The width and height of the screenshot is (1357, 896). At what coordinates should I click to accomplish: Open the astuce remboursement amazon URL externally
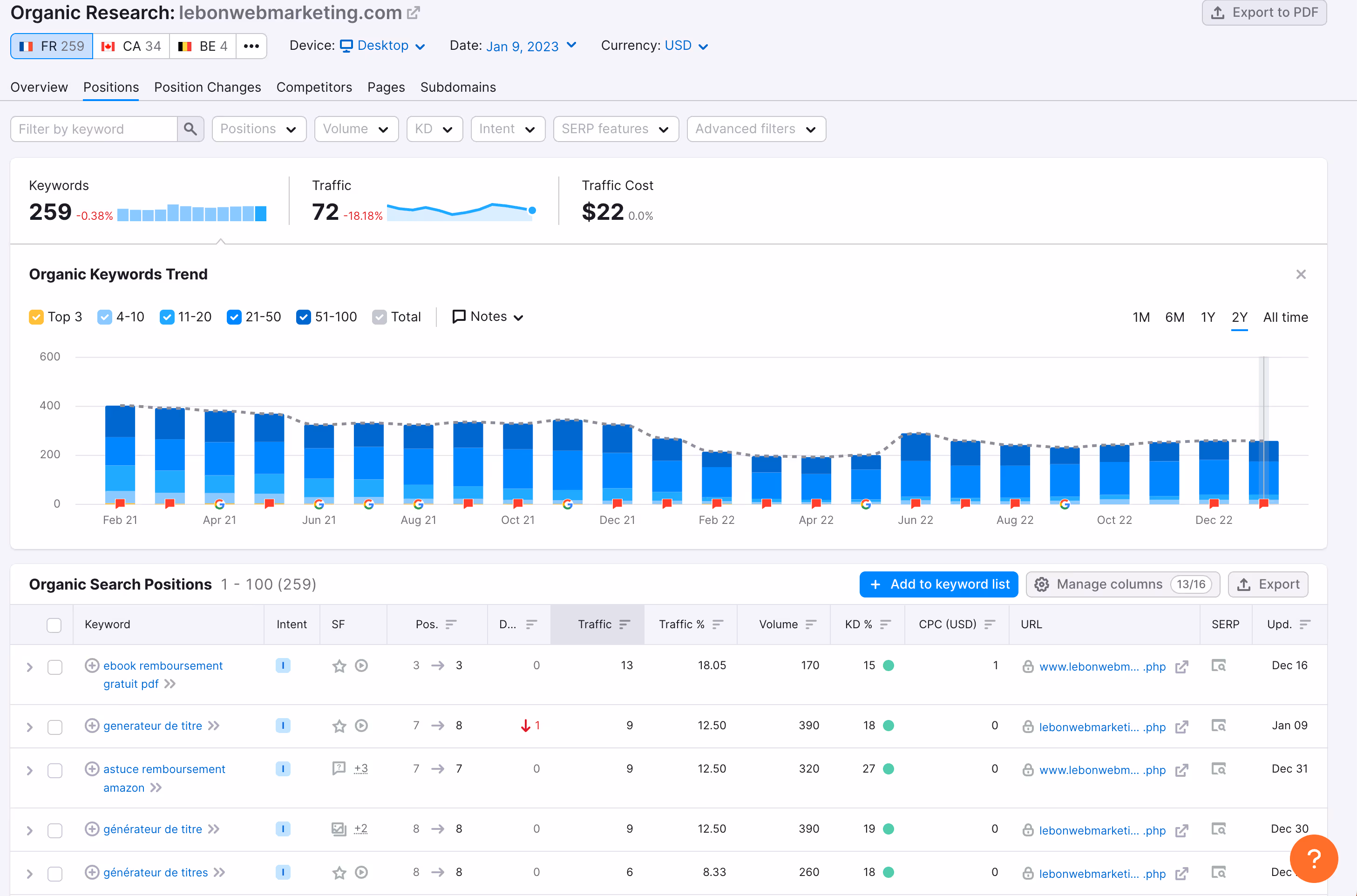pyautogui.click(x=1181, y=770)
